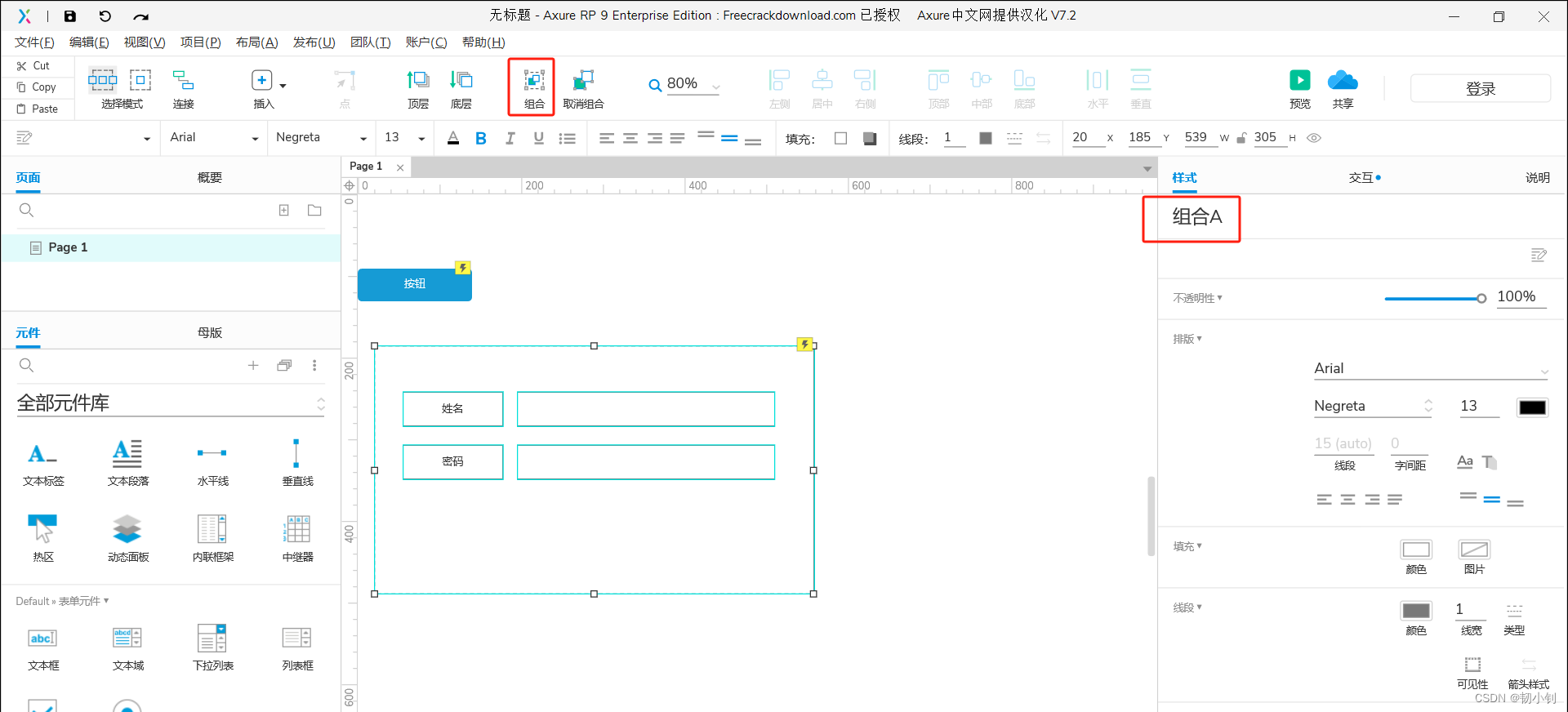Image resolution: width=1568 pixels, height=712 pixels.
Task: Click the Save icon in title bar
Action: coord(70,16)
